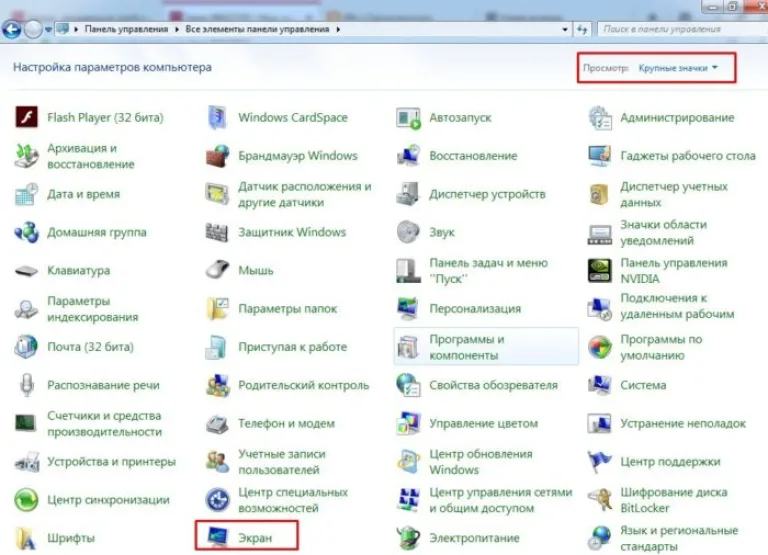Click the Администрирование icon
This screenshot has height=555, width=768.
[600, 118]
